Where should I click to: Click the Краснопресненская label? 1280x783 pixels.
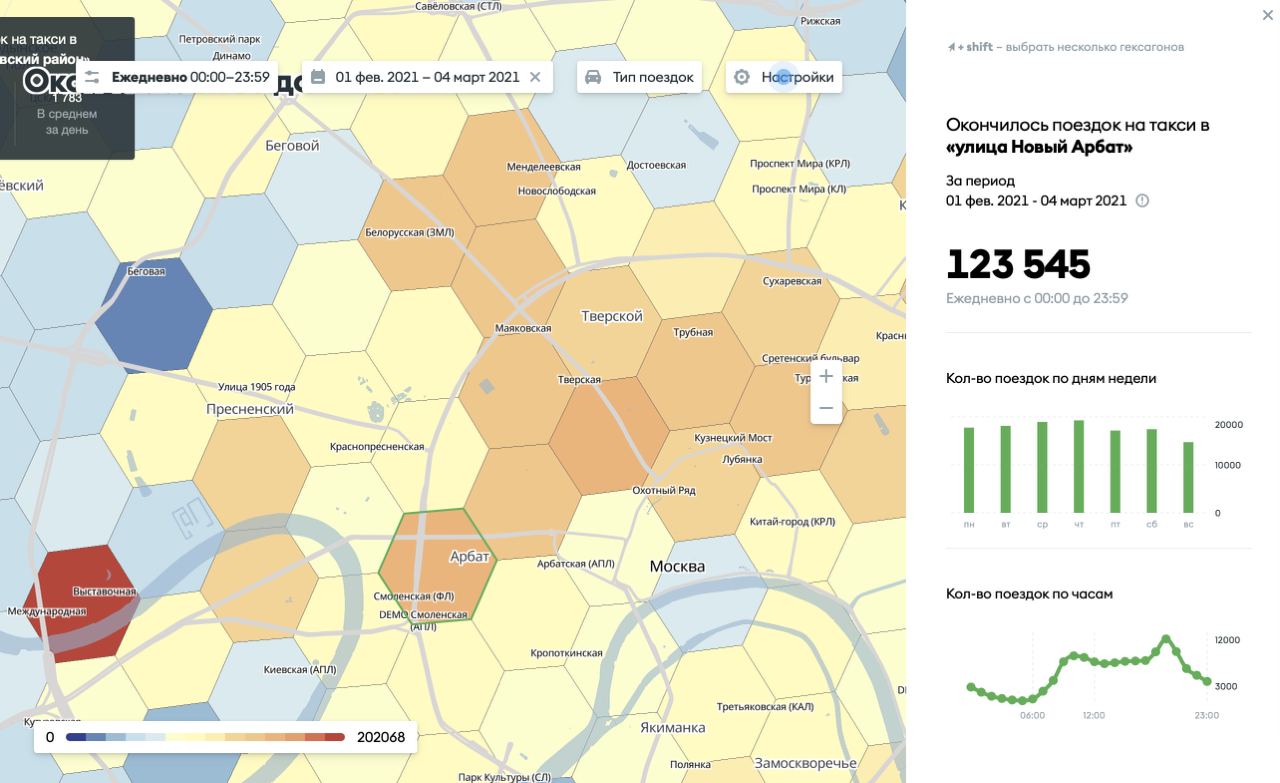[x=377, y=447]
